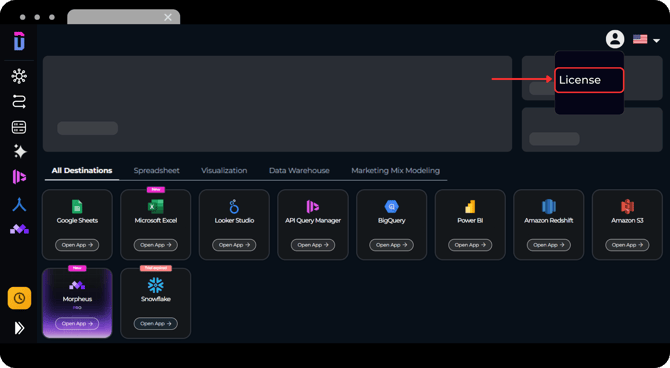Screen dimensions: 670x368
Task: Open the pink API Query Manager sidebar icon
Action: pos(19,177)
